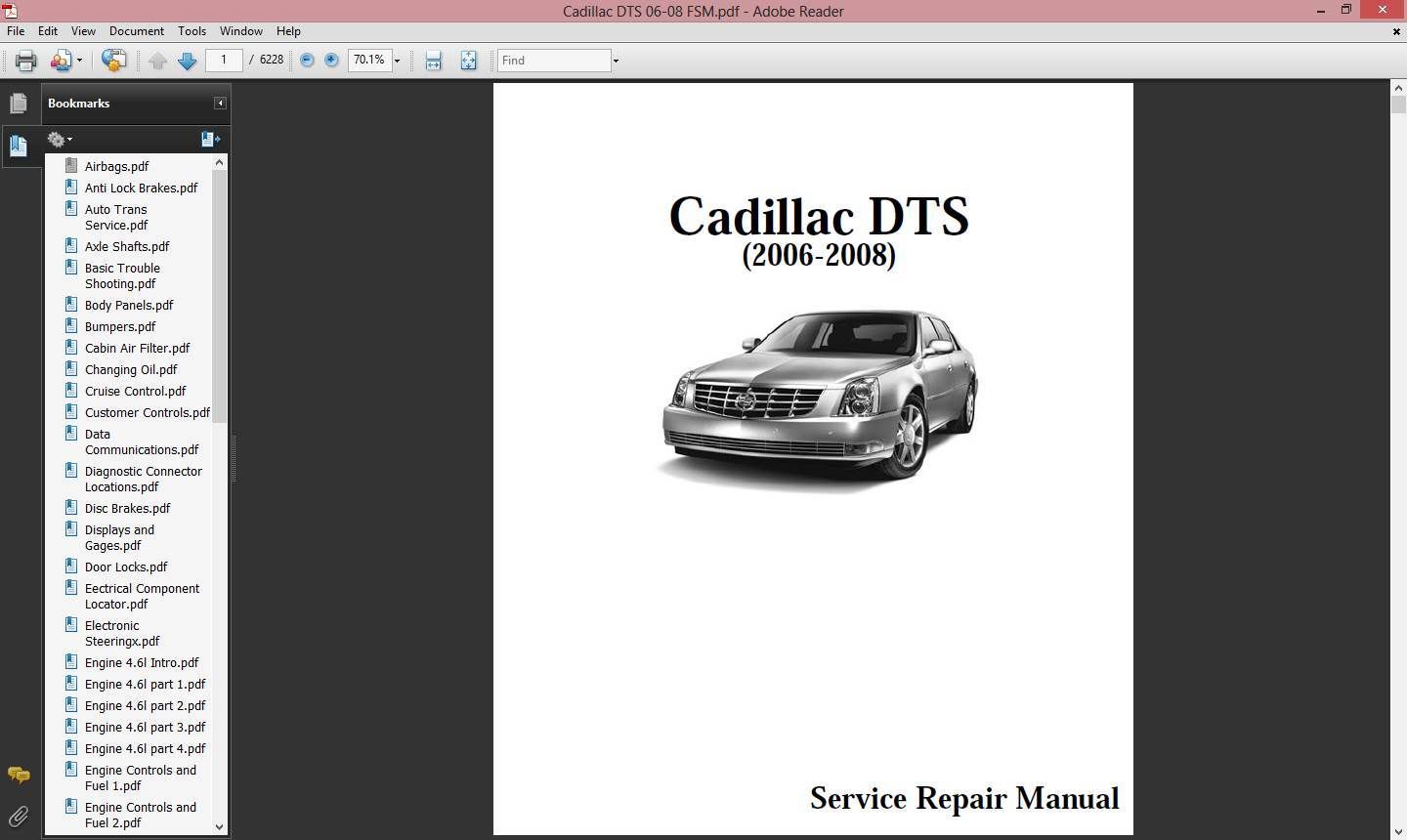The image size is (1407, 840).
Task: Open the Help menu
Action: point(288,31)
